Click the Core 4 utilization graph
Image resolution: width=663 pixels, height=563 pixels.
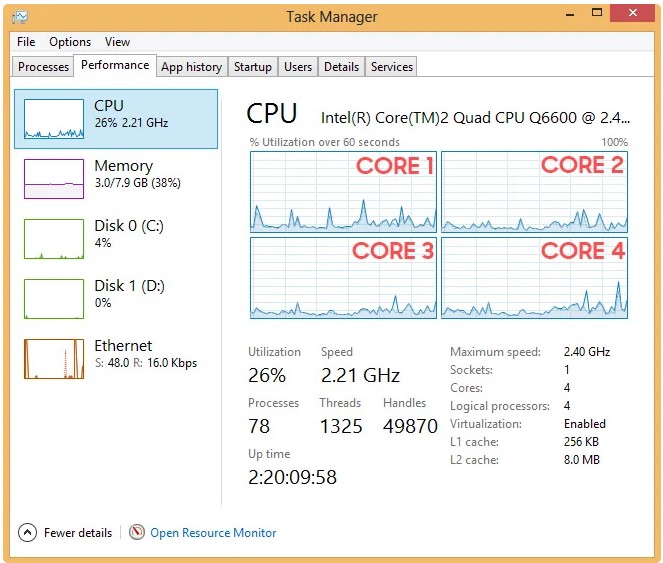pos(534,277)
